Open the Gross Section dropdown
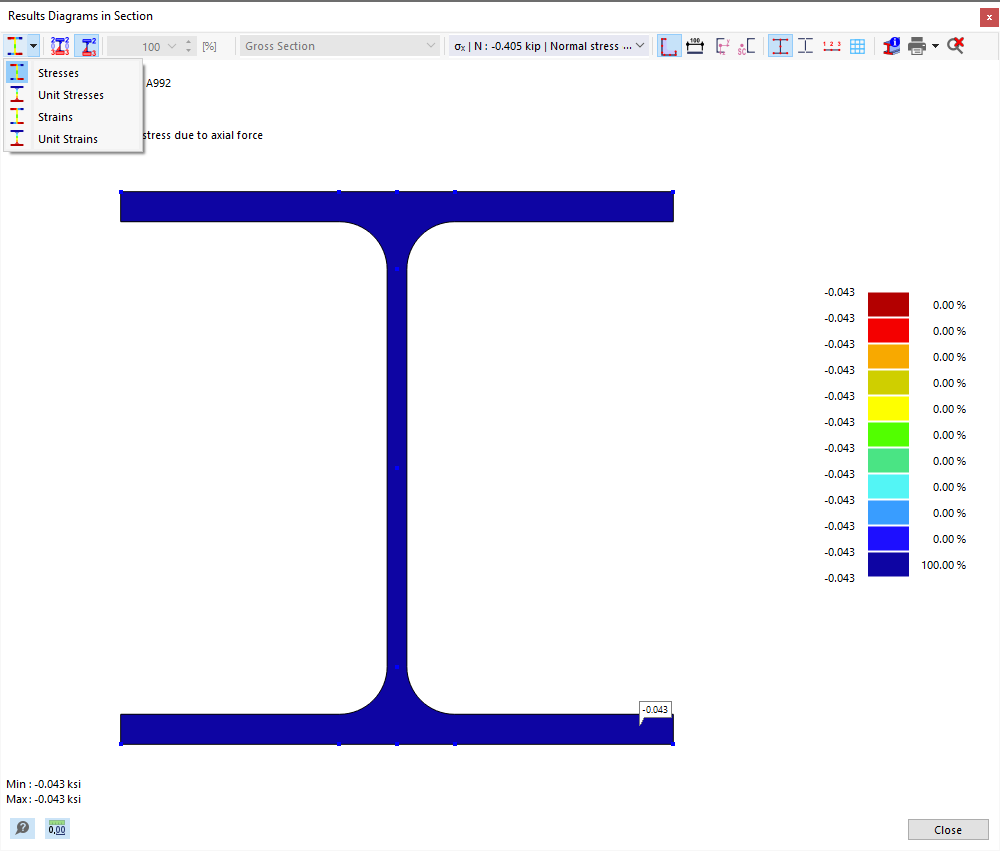 (340, 46)
